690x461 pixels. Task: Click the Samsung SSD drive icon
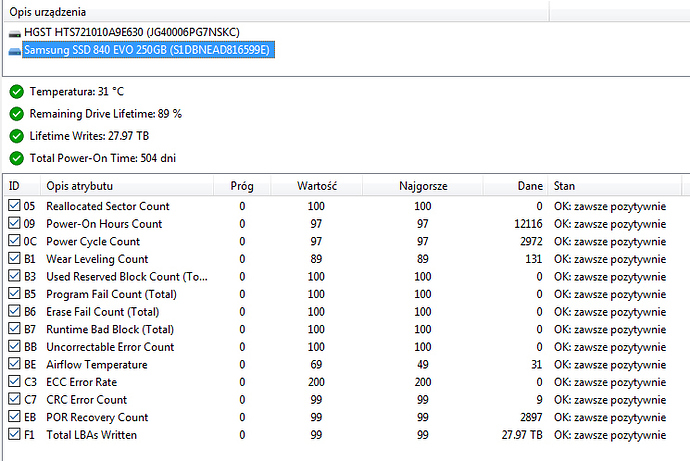15,51
